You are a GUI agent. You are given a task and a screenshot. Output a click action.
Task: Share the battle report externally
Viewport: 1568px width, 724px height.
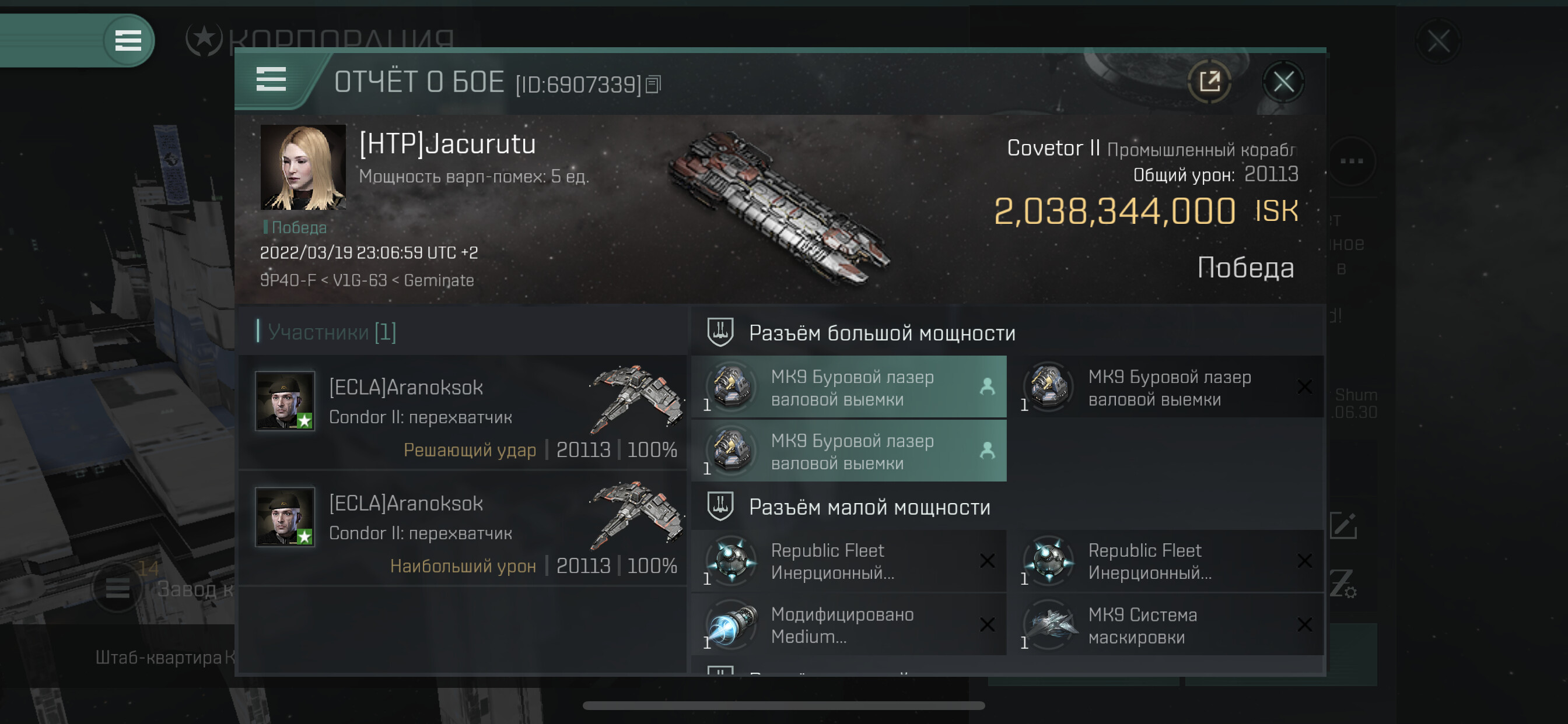point(1209,82)
